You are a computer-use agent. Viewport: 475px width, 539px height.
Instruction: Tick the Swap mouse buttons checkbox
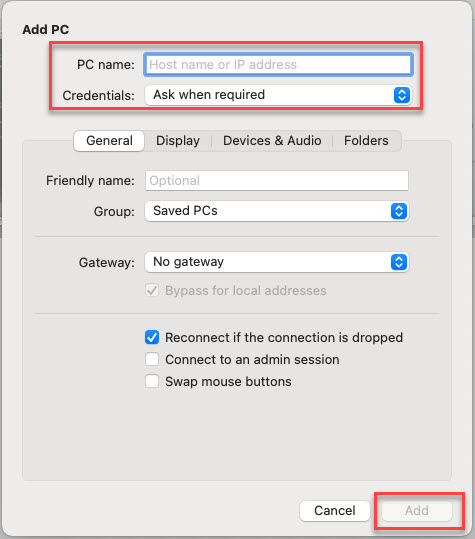152,382
